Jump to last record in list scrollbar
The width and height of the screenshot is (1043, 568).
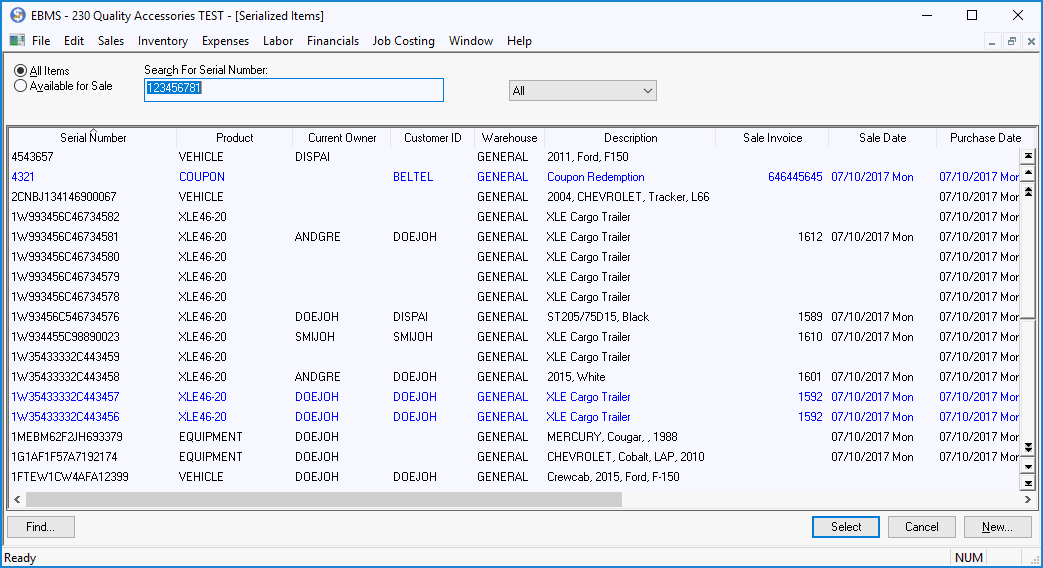[1028, 484]
